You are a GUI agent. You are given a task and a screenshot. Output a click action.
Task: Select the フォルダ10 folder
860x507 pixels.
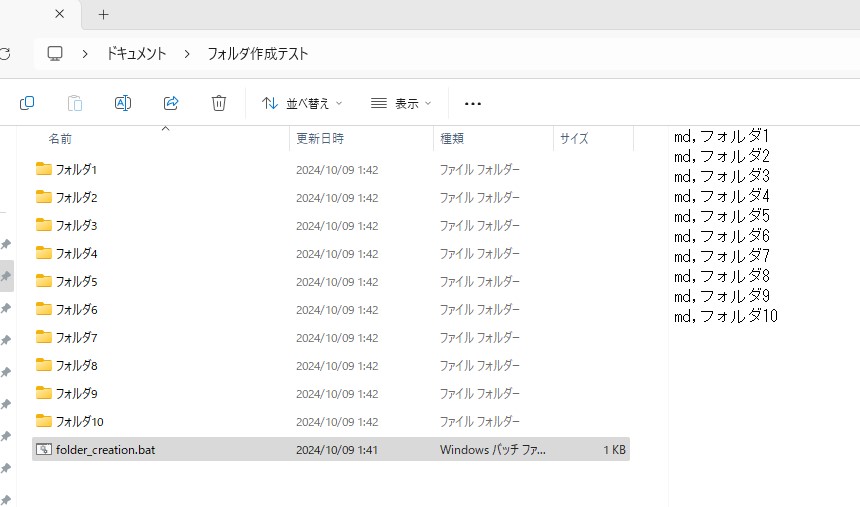[x=79, y=422]
